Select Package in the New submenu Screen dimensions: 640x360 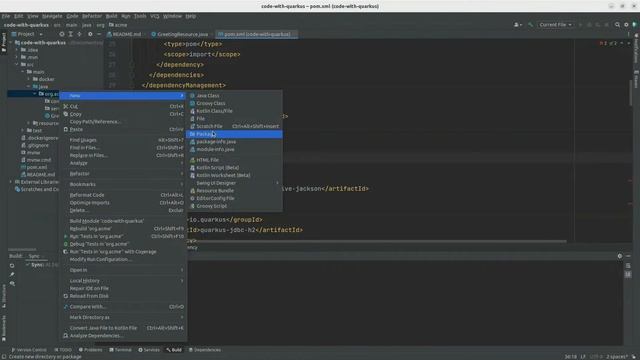[x=234, y=134]
